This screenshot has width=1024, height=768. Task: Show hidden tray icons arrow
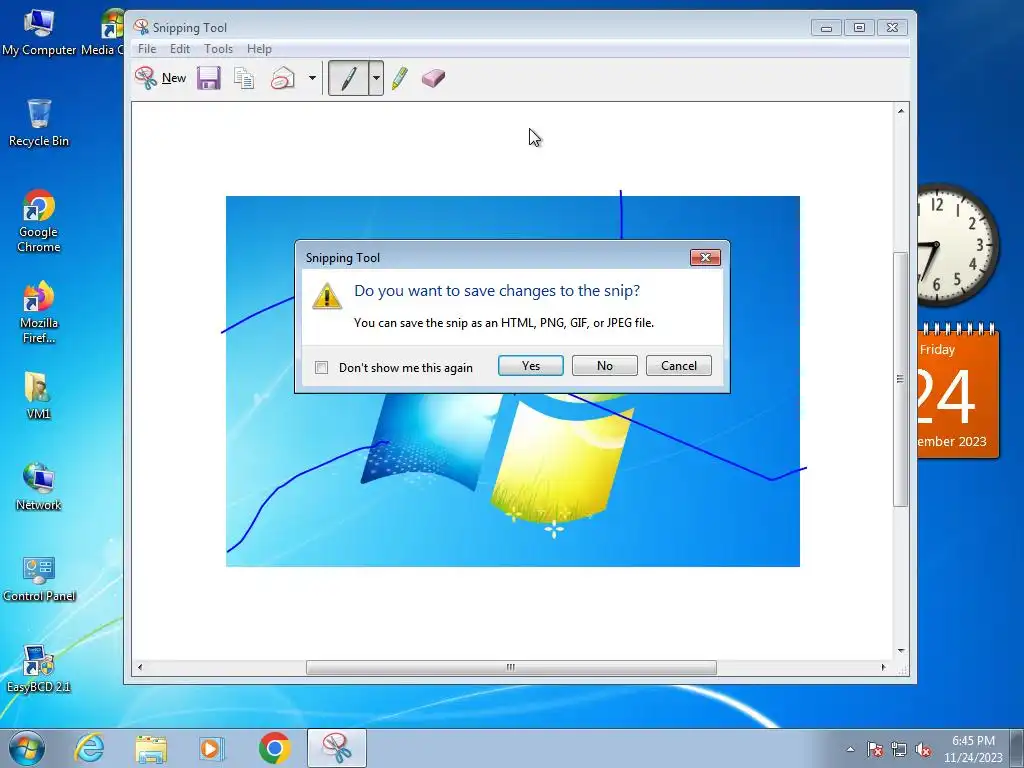850,749
